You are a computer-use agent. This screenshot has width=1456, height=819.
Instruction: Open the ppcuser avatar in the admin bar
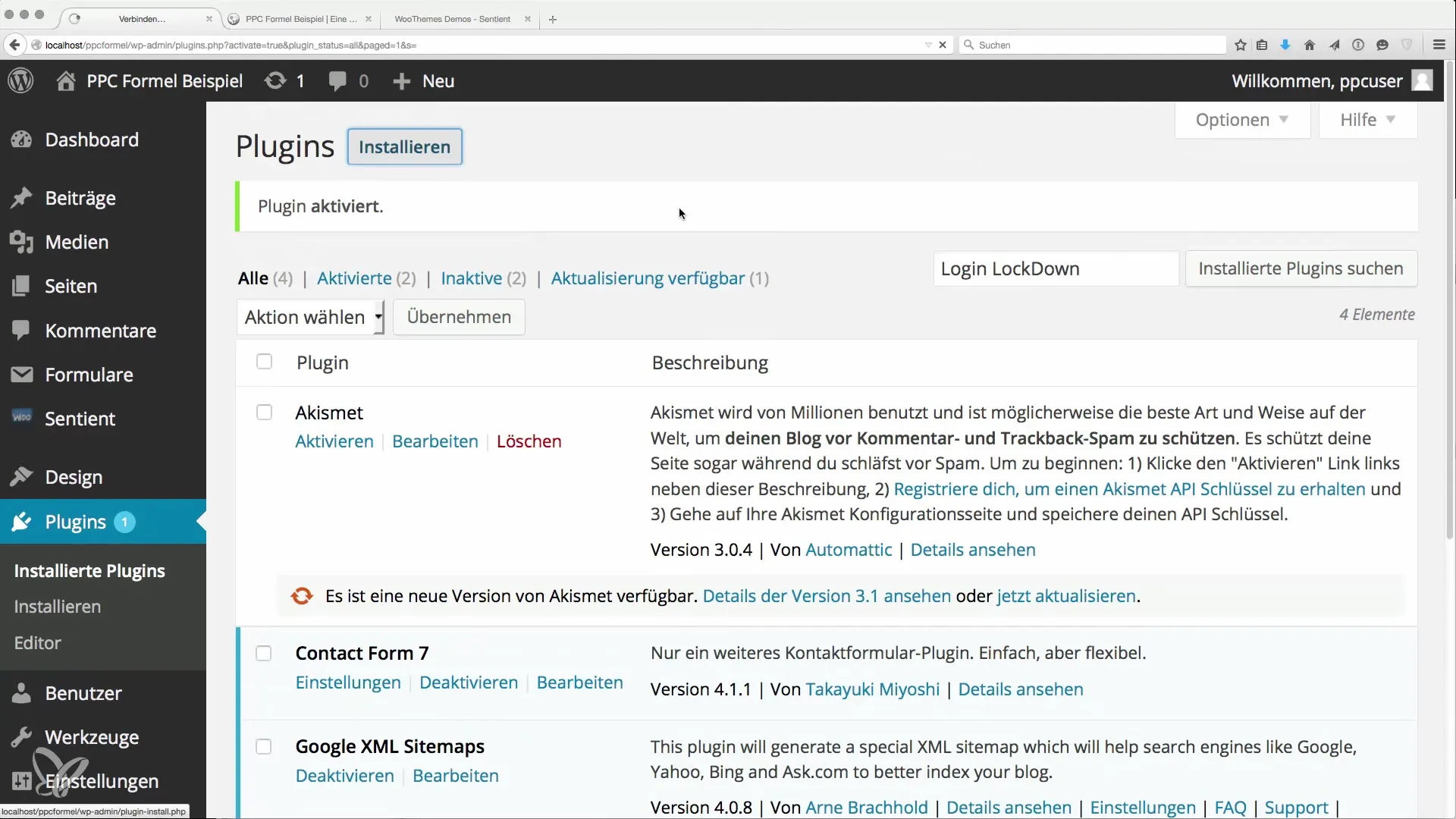pyautogui.click(x=1422, y=80)
